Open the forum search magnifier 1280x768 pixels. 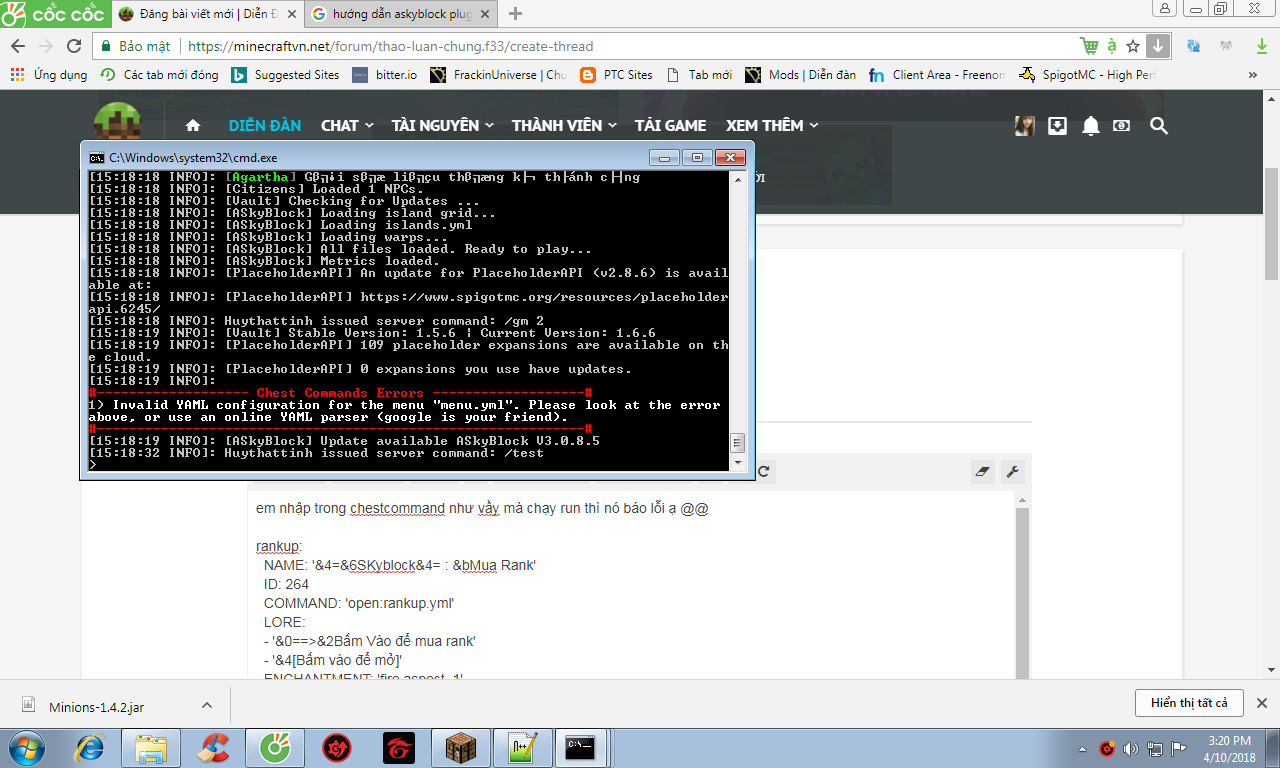pos(1159,125)
